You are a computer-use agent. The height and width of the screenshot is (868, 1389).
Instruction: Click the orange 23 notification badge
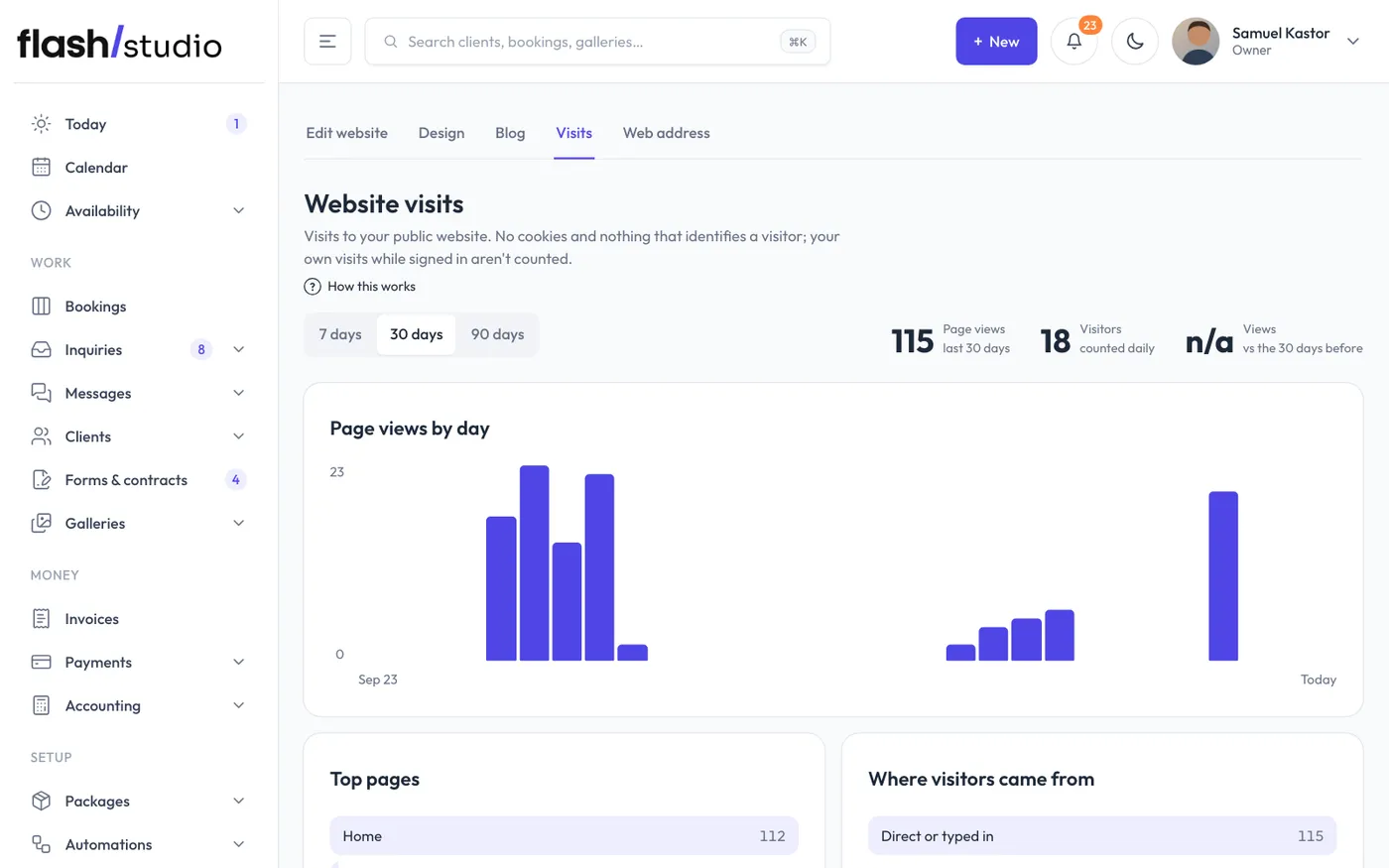(1089, 25)
